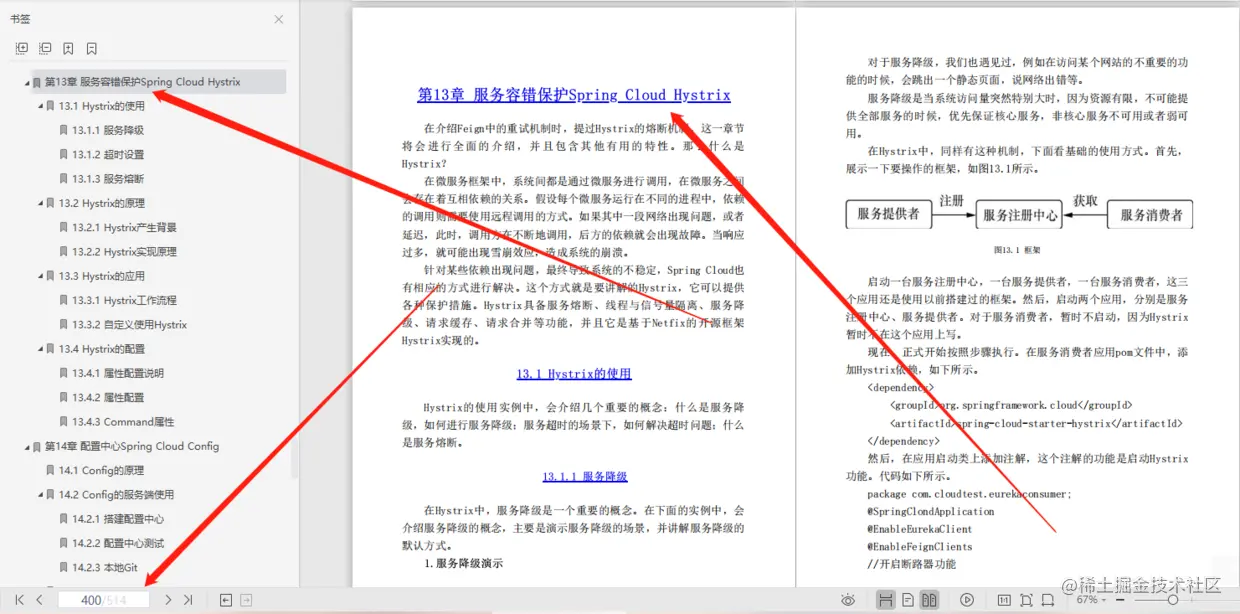The image size is (1240, 614).
Task: Open bookmark 13.1.1 服务降级
Action: [108, 130]
